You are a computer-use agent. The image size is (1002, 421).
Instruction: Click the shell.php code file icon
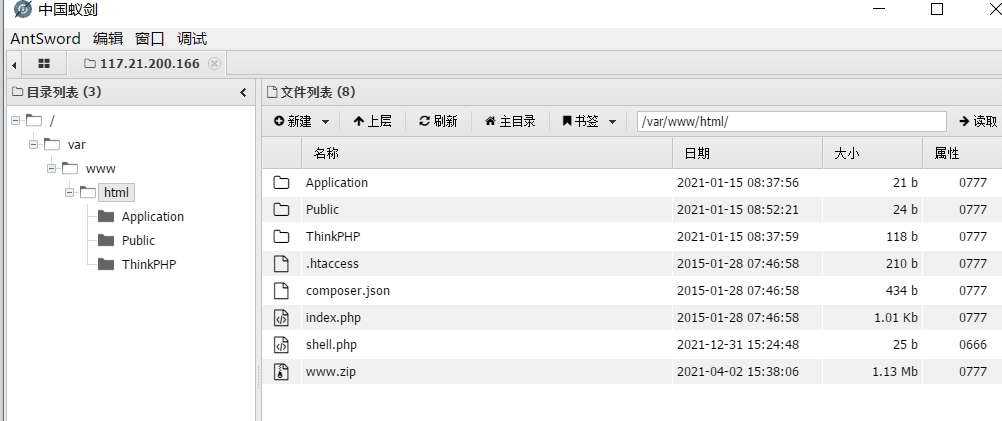pos(281,344)
